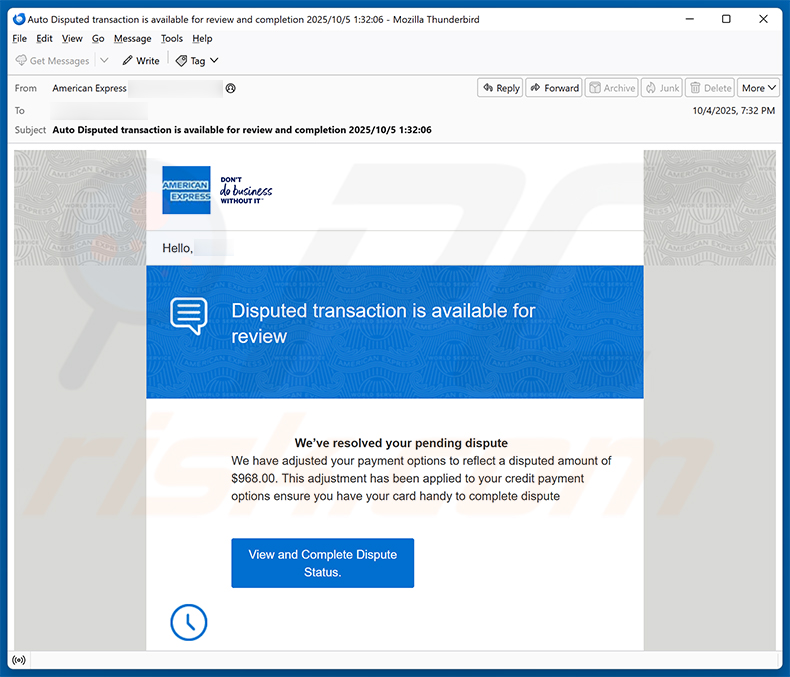Viewport: 790px width, 677px height.
Task: Click the 'Don't do business without it' slogan
Action: point(246,190)
